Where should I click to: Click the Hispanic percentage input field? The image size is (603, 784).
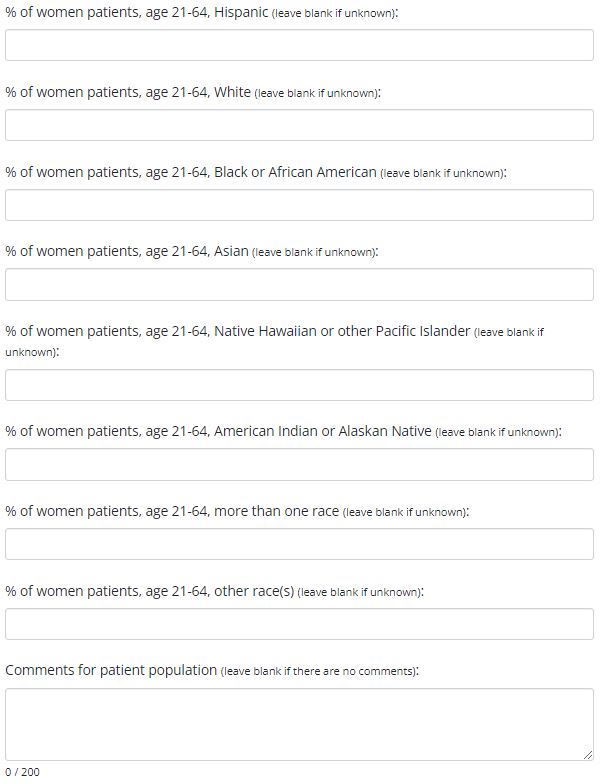pos(299,45)
